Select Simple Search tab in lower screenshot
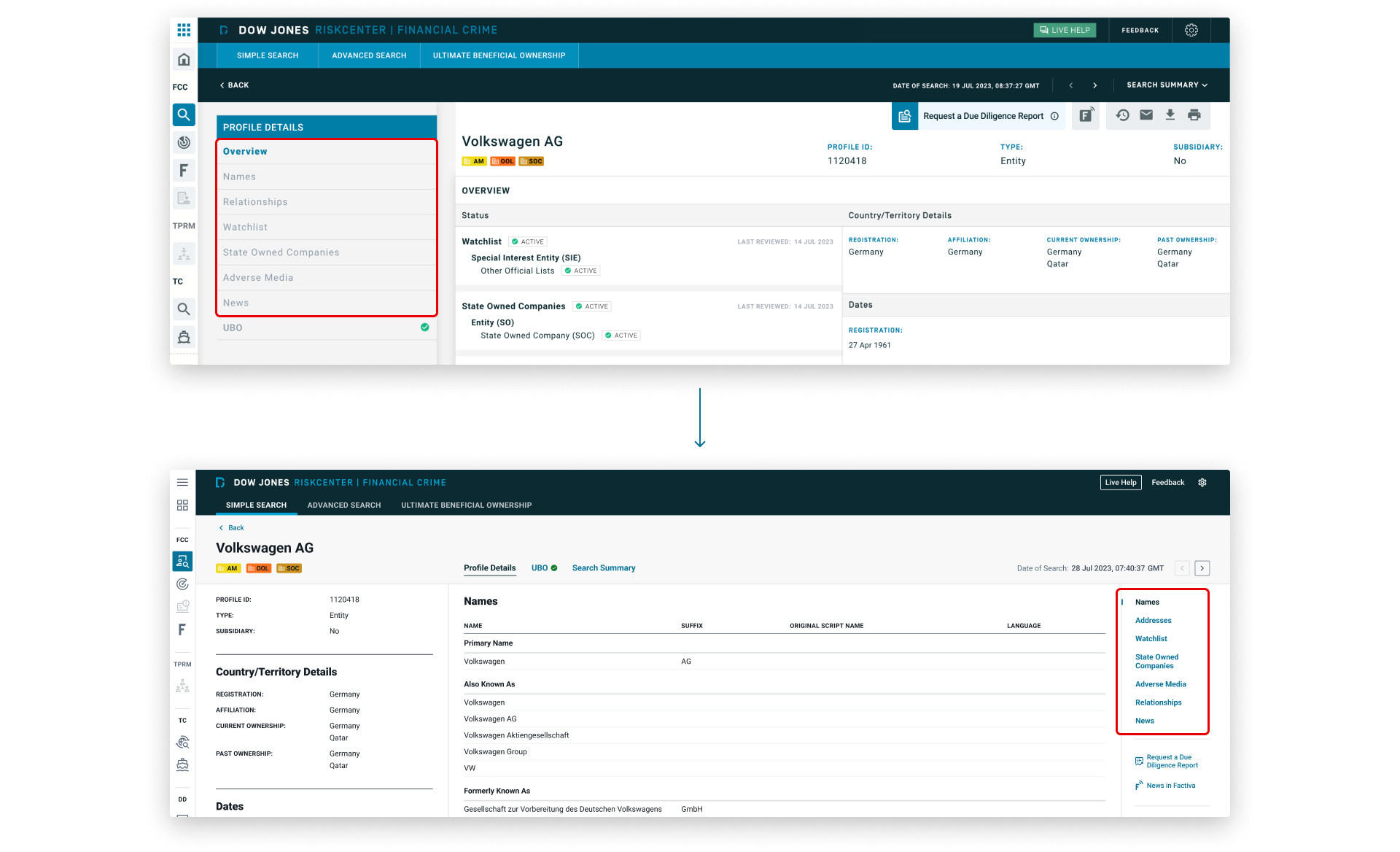 click(256, 505)
